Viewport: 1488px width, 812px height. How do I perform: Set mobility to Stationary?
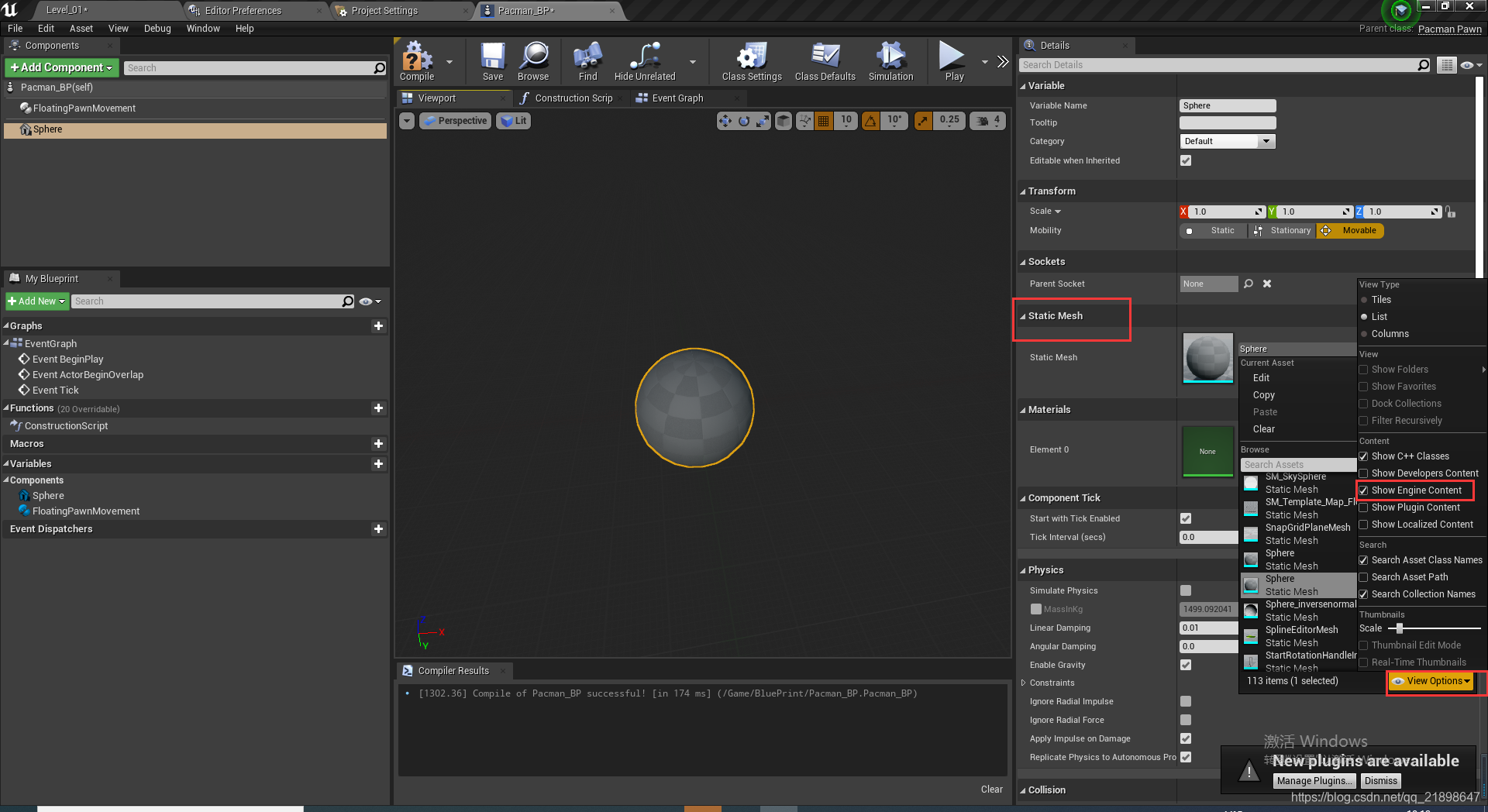coord(1283,231)
